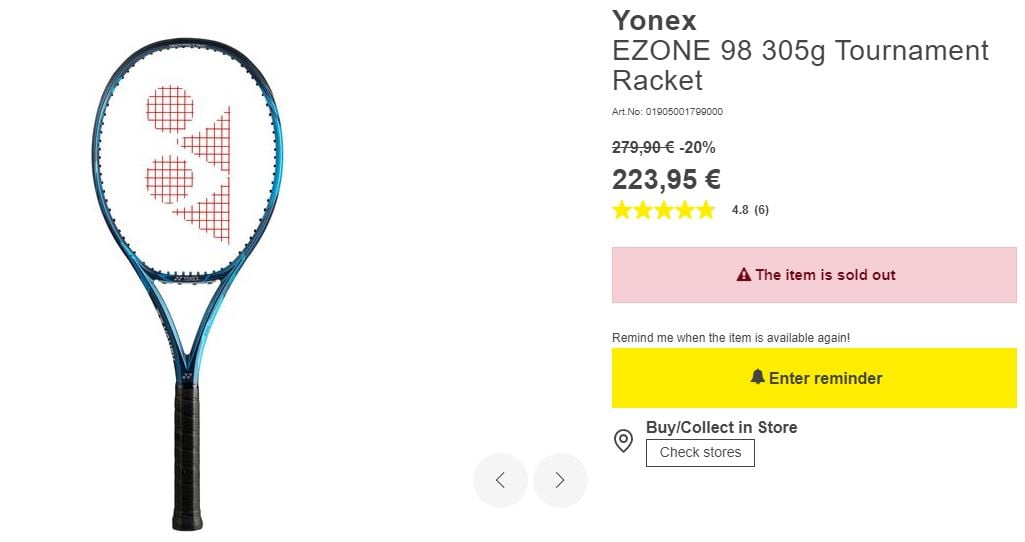
Task: Click the crossed-out 279,90 € price
Action: 643,148
